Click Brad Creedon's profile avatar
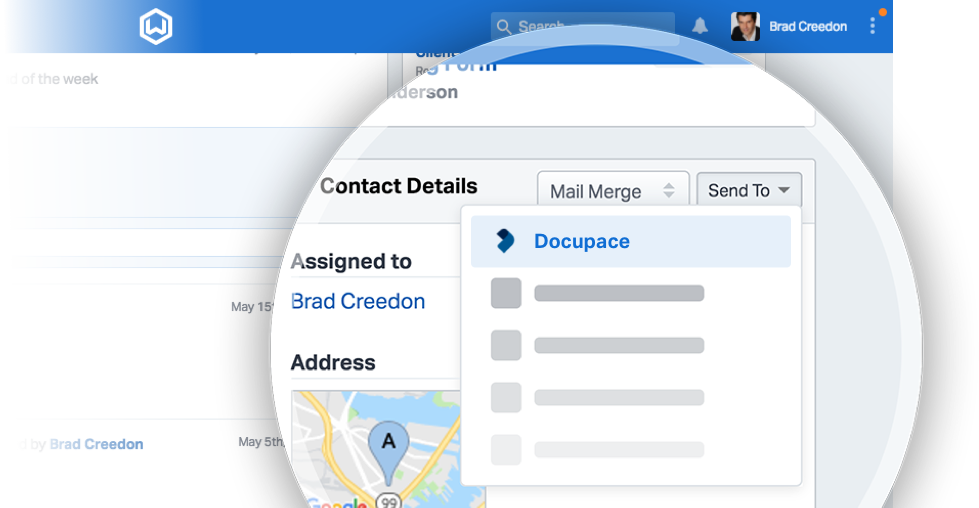This screenshot has width=979, height=508. coord(745,27)
